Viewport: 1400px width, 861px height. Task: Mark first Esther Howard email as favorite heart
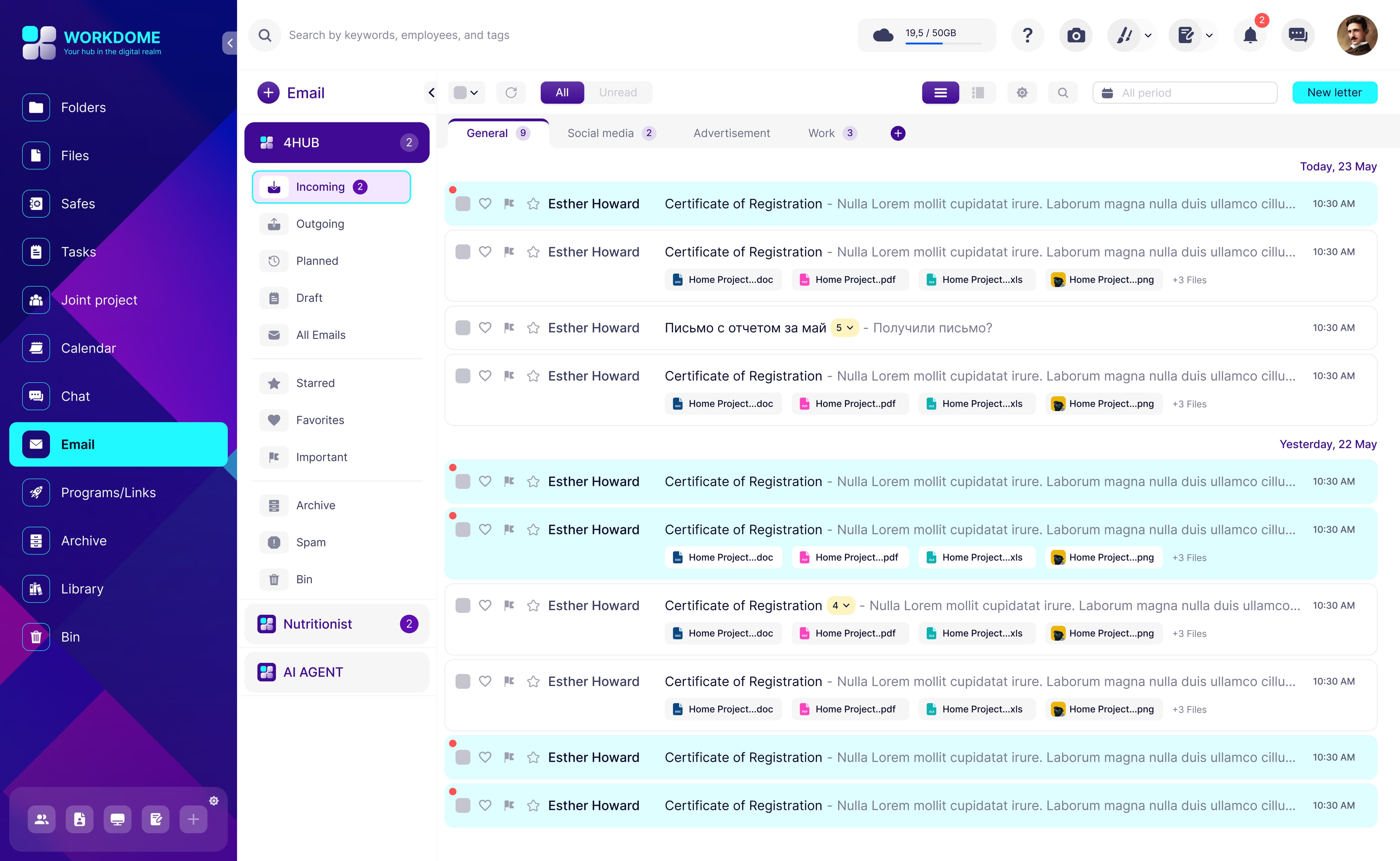[485, 203]
